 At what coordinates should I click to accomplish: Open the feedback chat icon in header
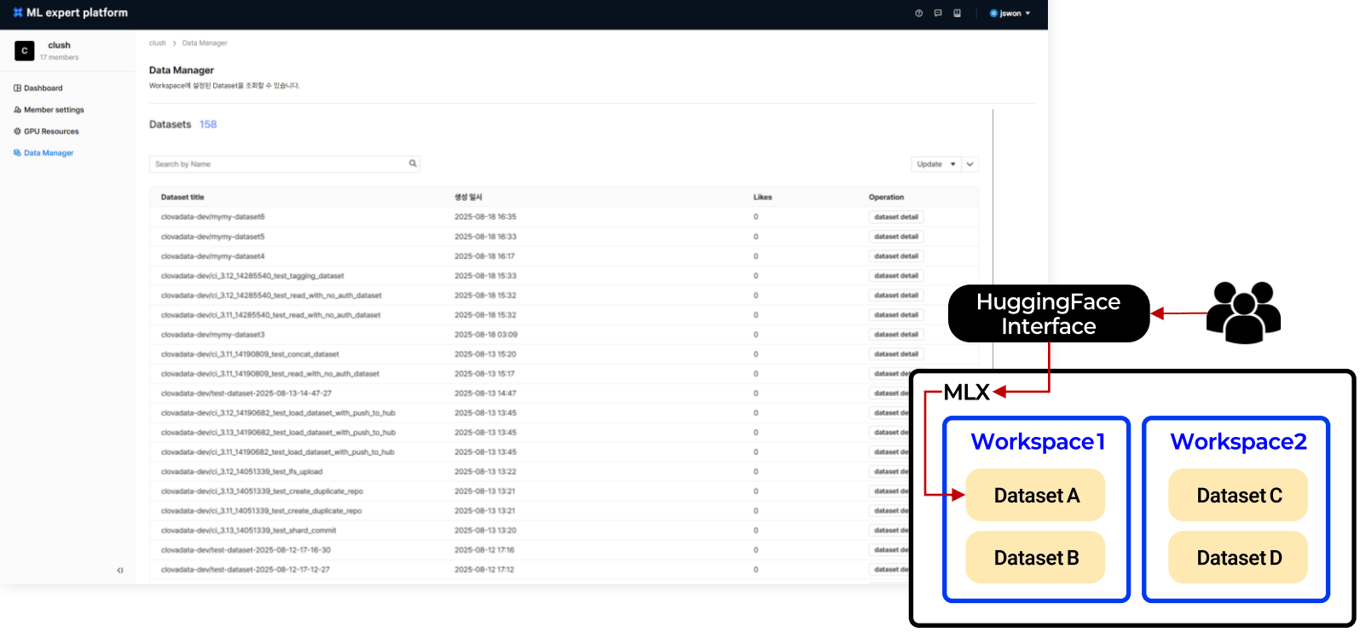pos(938,13)
